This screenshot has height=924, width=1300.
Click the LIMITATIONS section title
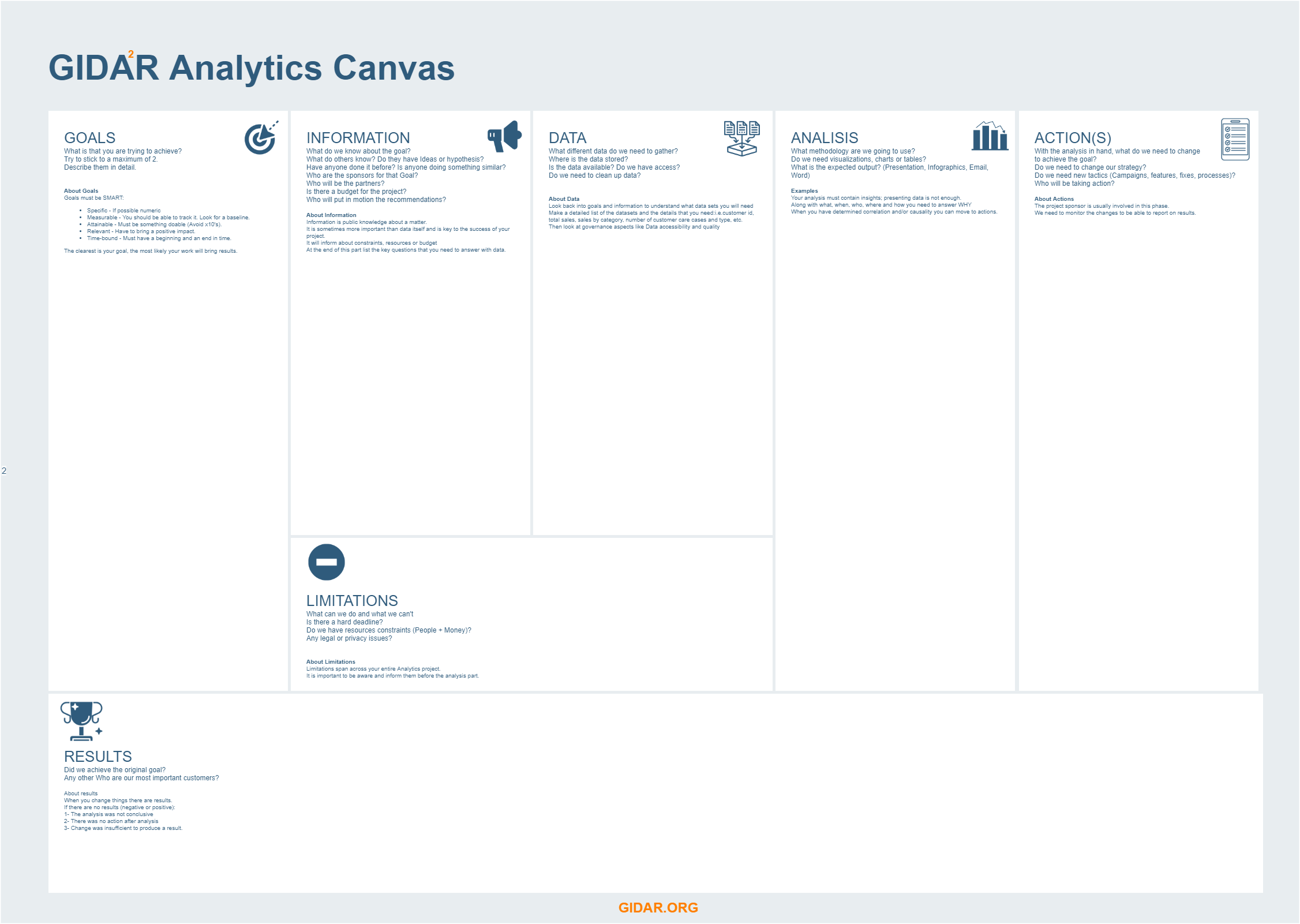[x=353, y=601]
